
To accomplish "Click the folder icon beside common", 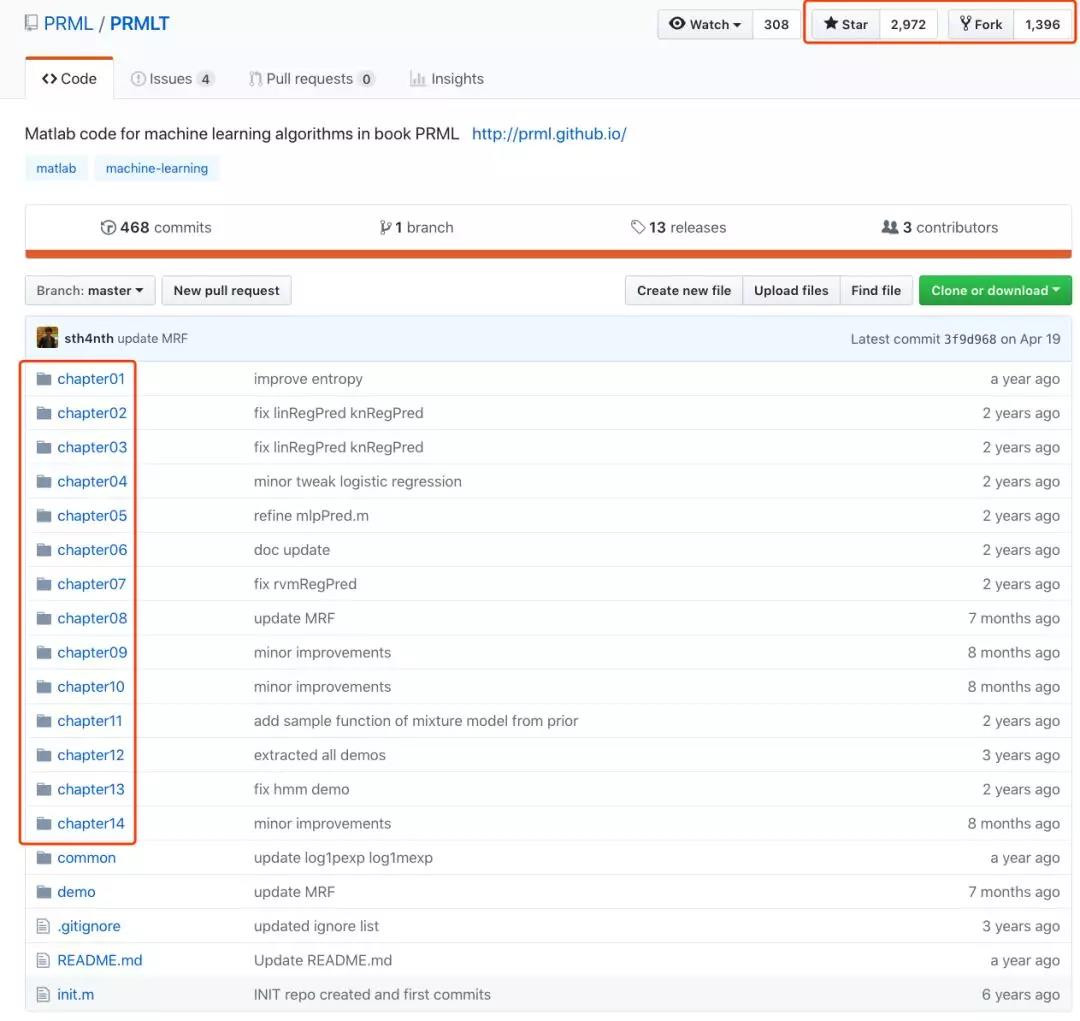I will click(x=43, y=858).
